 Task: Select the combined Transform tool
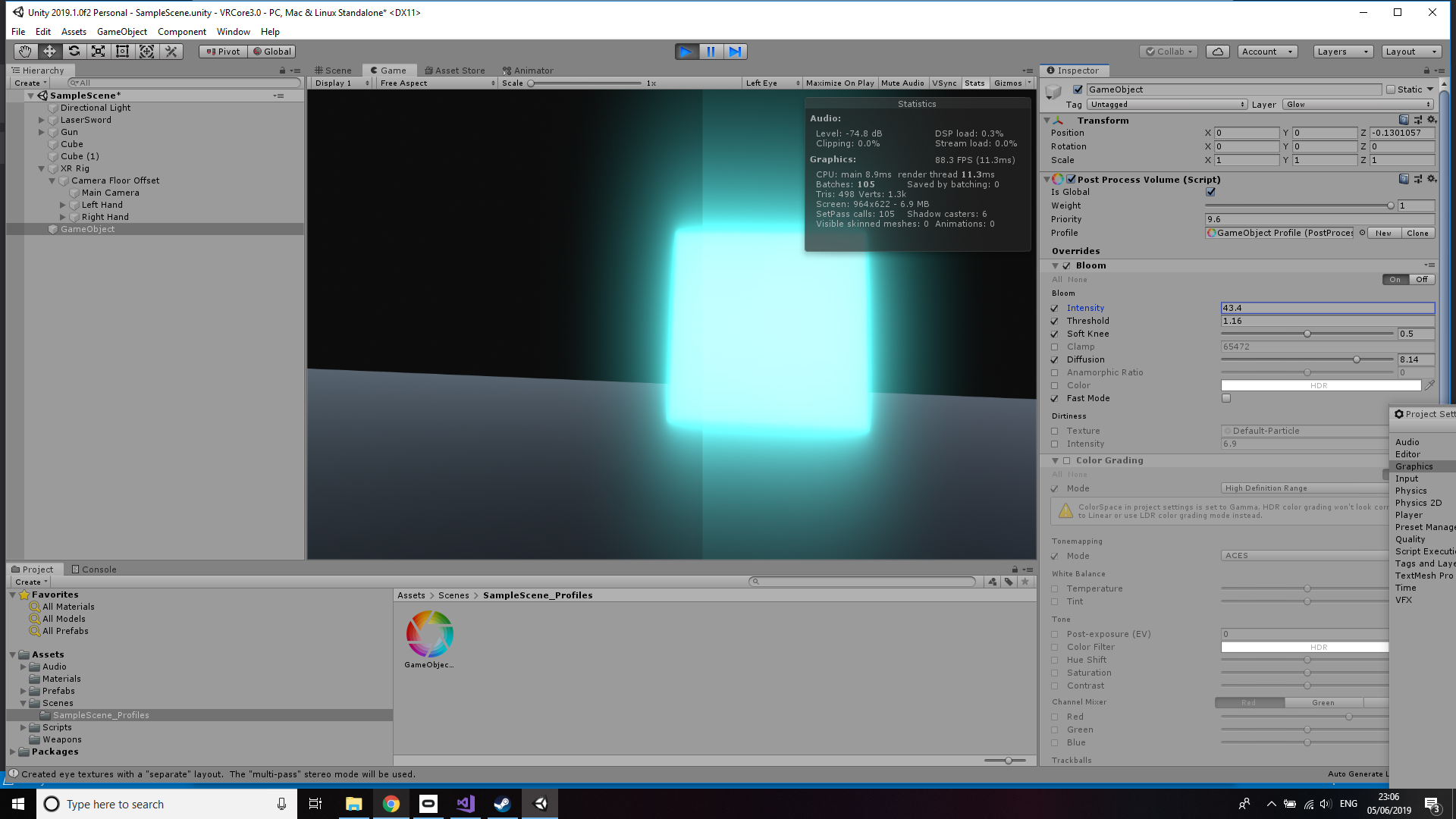point(146,52)
